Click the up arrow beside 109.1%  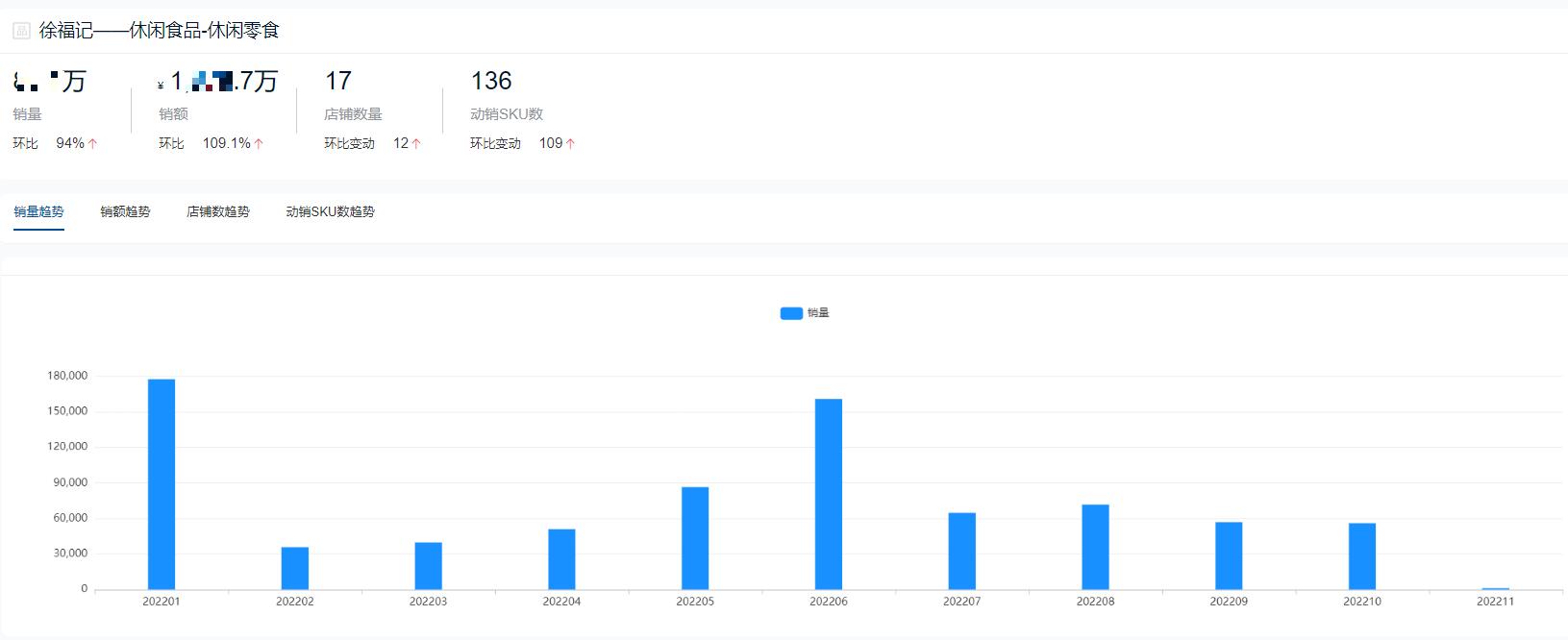click(x=259, y=144)
